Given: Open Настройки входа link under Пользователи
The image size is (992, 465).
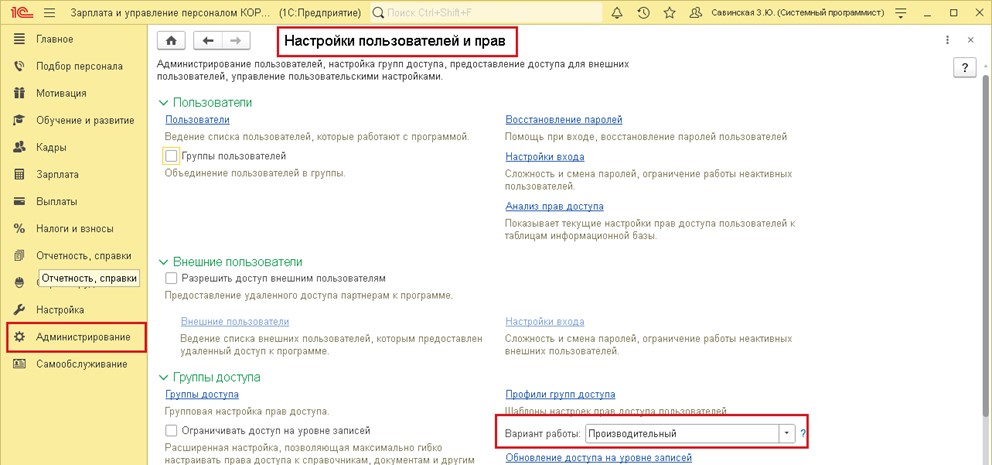Looking at the screenshot, I should 545,157.
